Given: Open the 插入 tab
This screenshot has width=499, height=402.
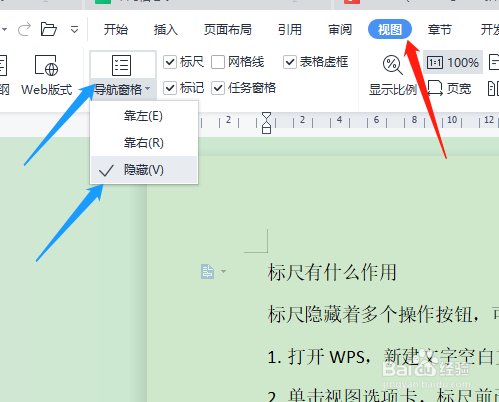Looking at the screenshot, I should 166,30.
